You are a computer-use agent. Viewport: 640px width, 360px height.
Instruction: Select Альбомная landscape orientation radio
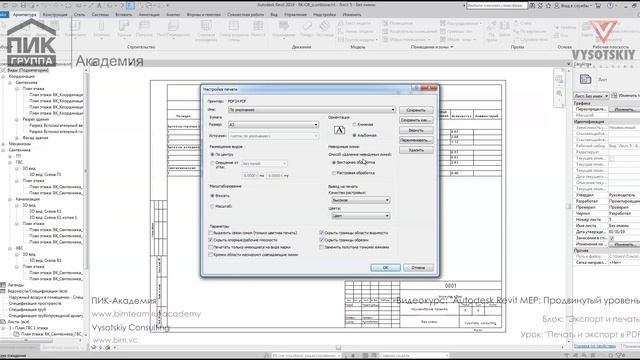354,135
